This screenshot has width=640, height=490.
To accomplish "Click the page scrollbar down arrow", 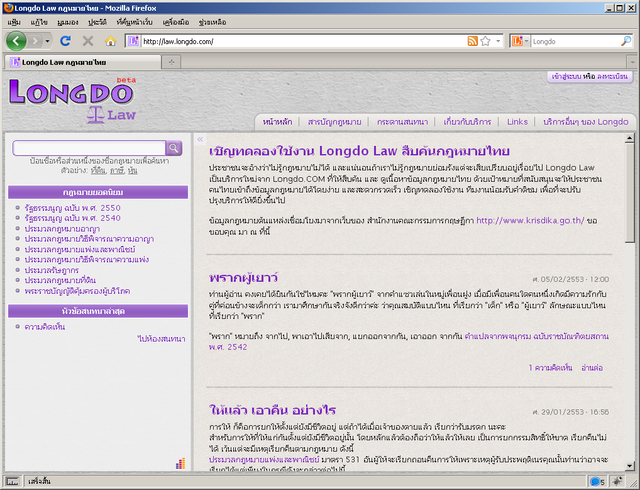I will point(630,465).
